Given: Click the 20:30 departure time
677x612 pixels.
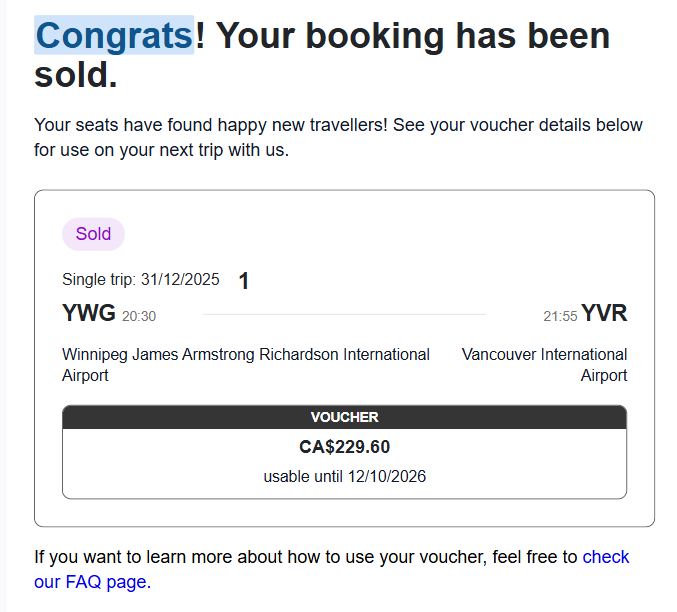Looking at the screenshot, I should [x=139, y=316].
